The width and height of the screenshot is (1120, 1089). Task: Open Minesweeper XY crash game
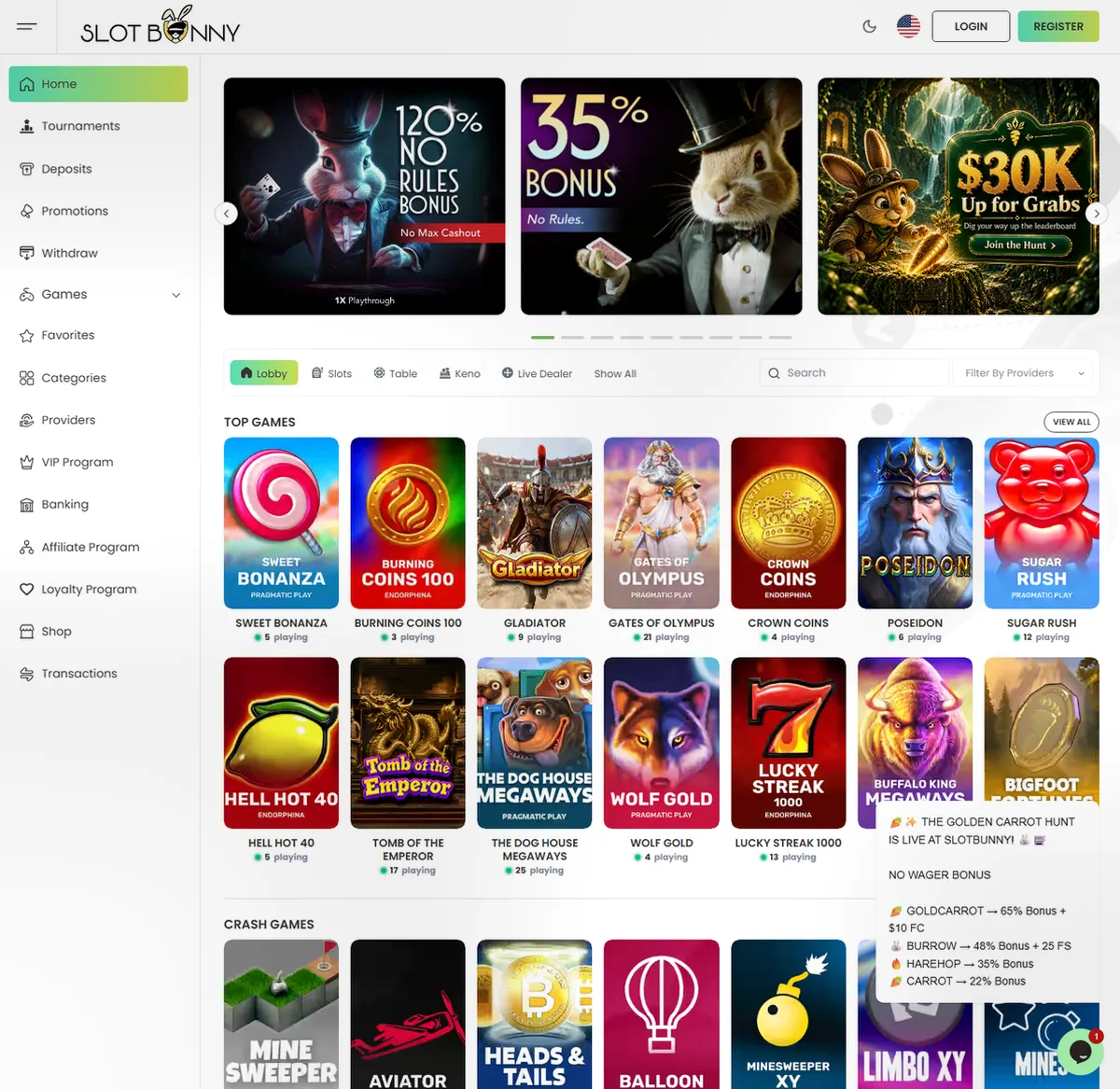tap(789, 1014)
